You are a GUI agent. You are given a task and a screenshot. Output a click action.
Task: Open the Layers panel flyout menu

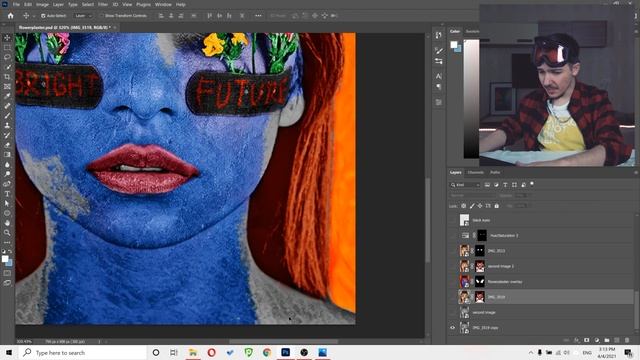(x=636, y=173)
